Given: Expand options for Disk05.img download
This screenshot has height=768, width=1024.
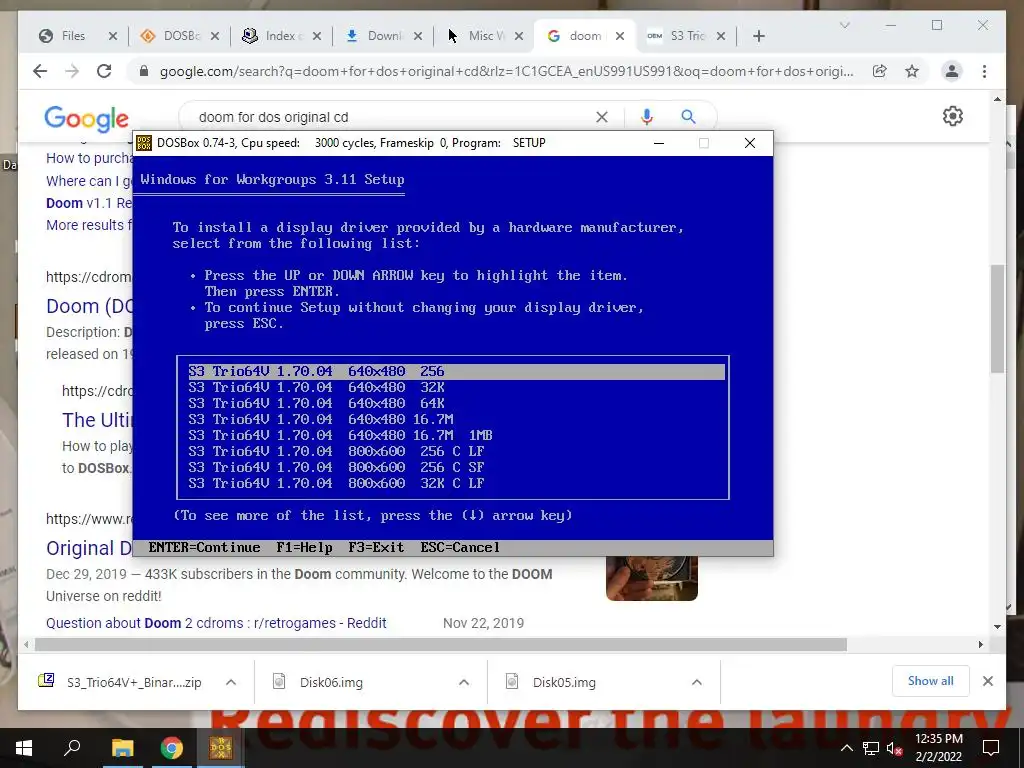Looking at the screenshot, I should click(x=697, y=682).
